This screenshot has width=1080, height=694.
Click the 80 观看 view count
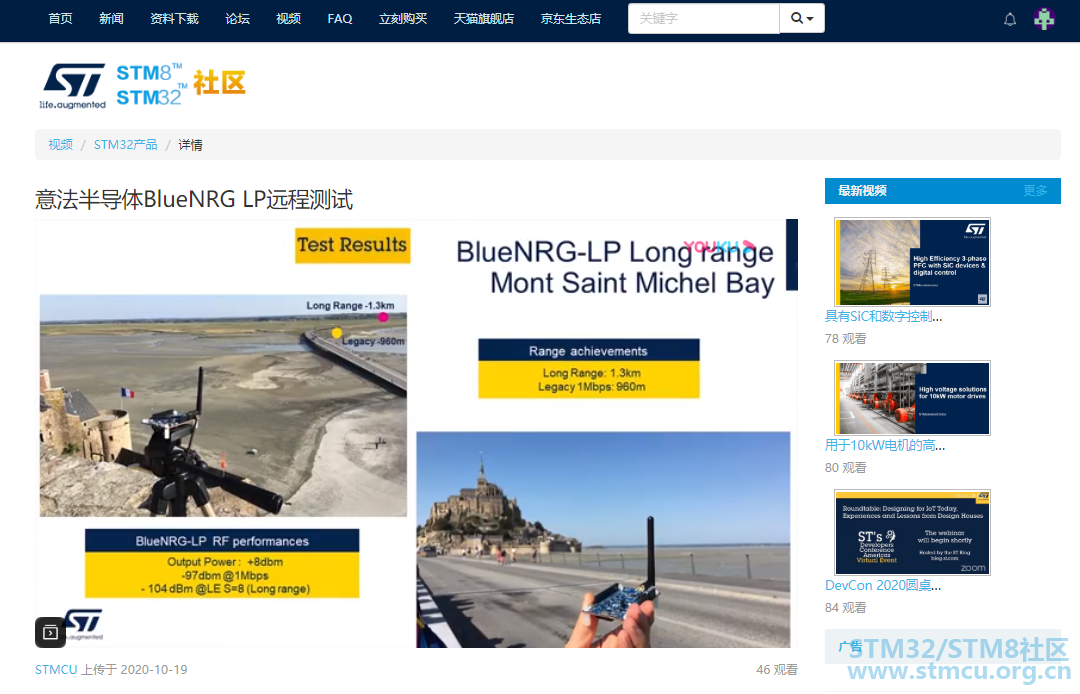pos(846,467)
